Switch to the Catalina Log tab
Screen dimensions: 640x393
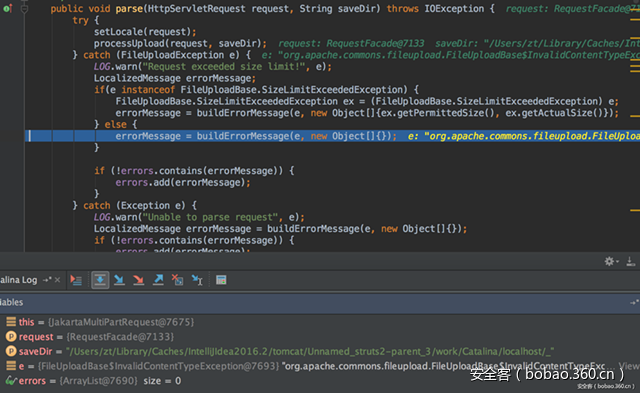pyautogui.click(x=18, y=280)
